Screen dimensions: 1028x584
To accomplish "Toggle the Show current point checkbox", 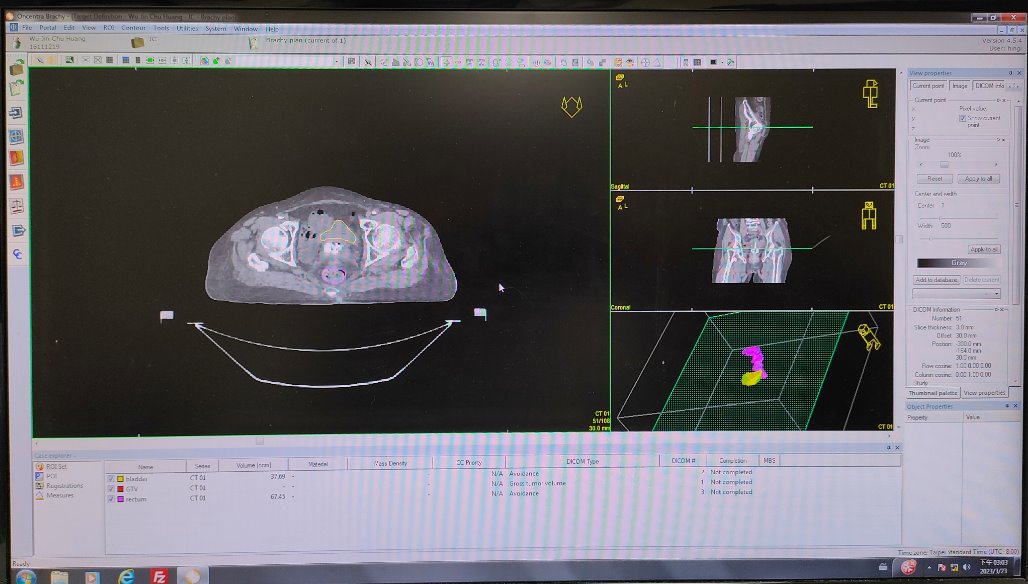I will point(962,117).
